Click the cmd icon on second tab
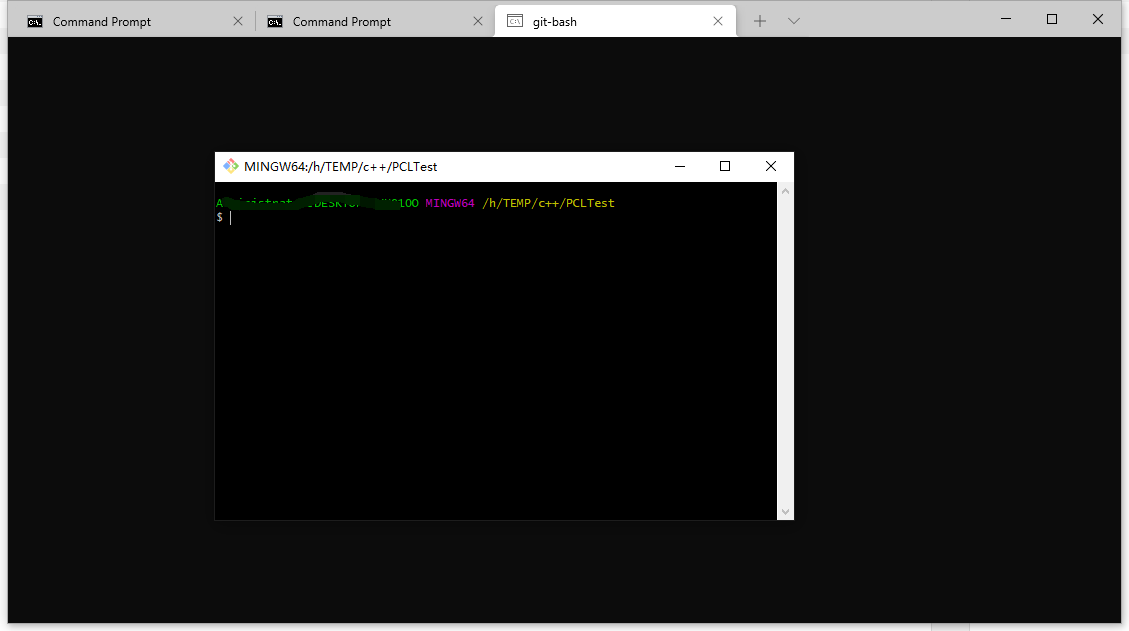This screenshot has height=631, width=1129. coord(274,22)
